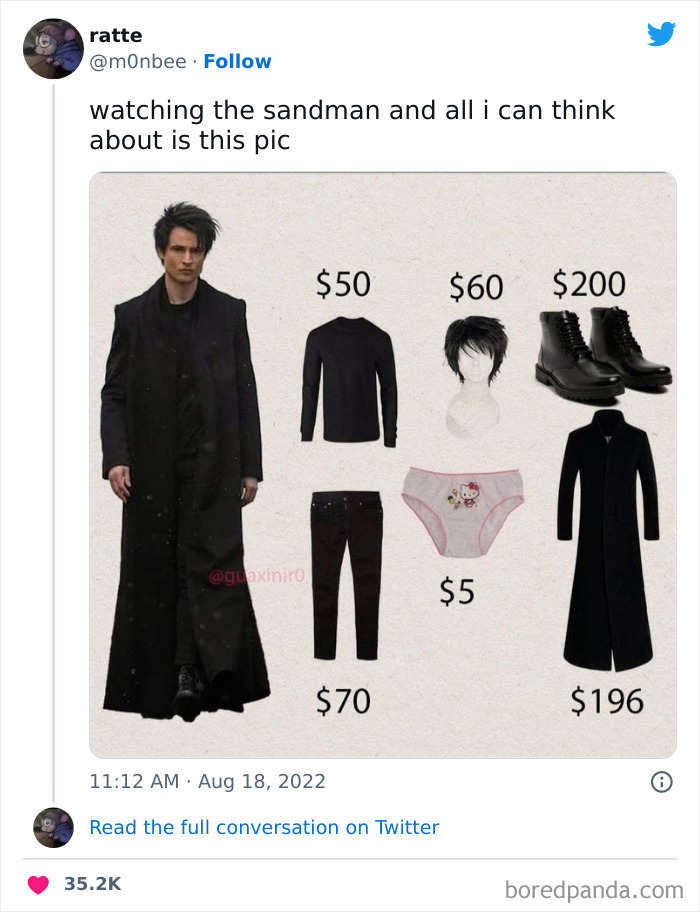Open ratte's profile avatar
Screen dimensions: 700x912
tap(53, 48)
